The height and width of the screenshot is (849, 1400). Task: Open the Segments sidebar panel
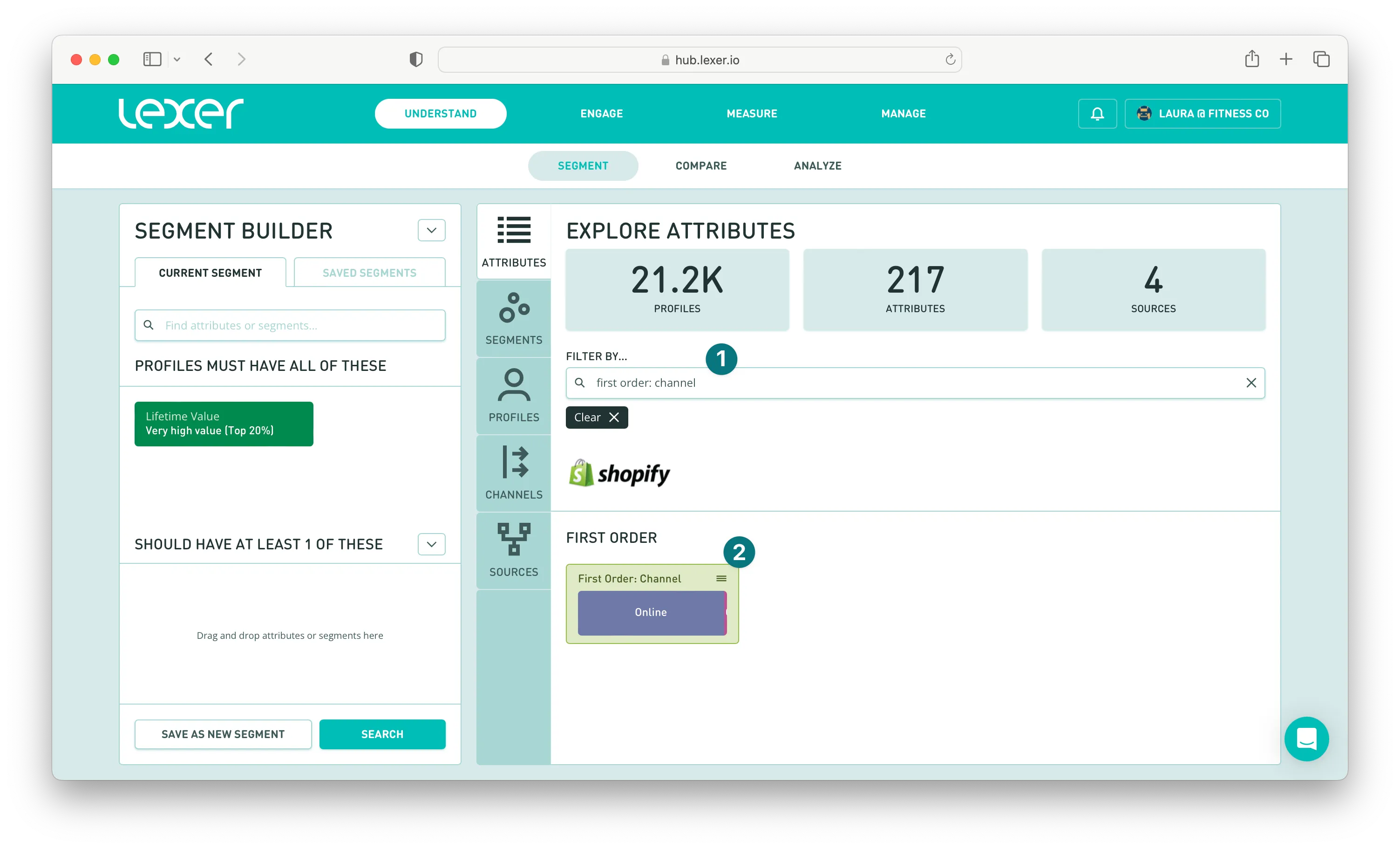click(x=514, y=318)
